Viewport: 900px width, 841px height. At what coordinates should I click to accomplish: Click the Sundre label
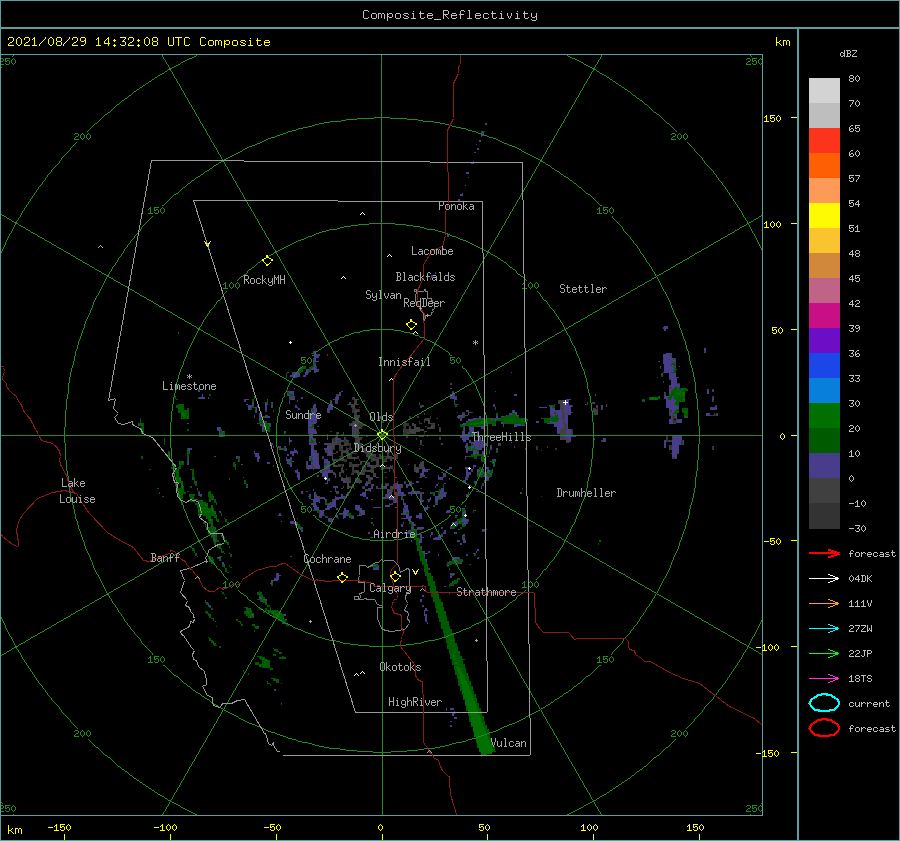pos(303,415)
